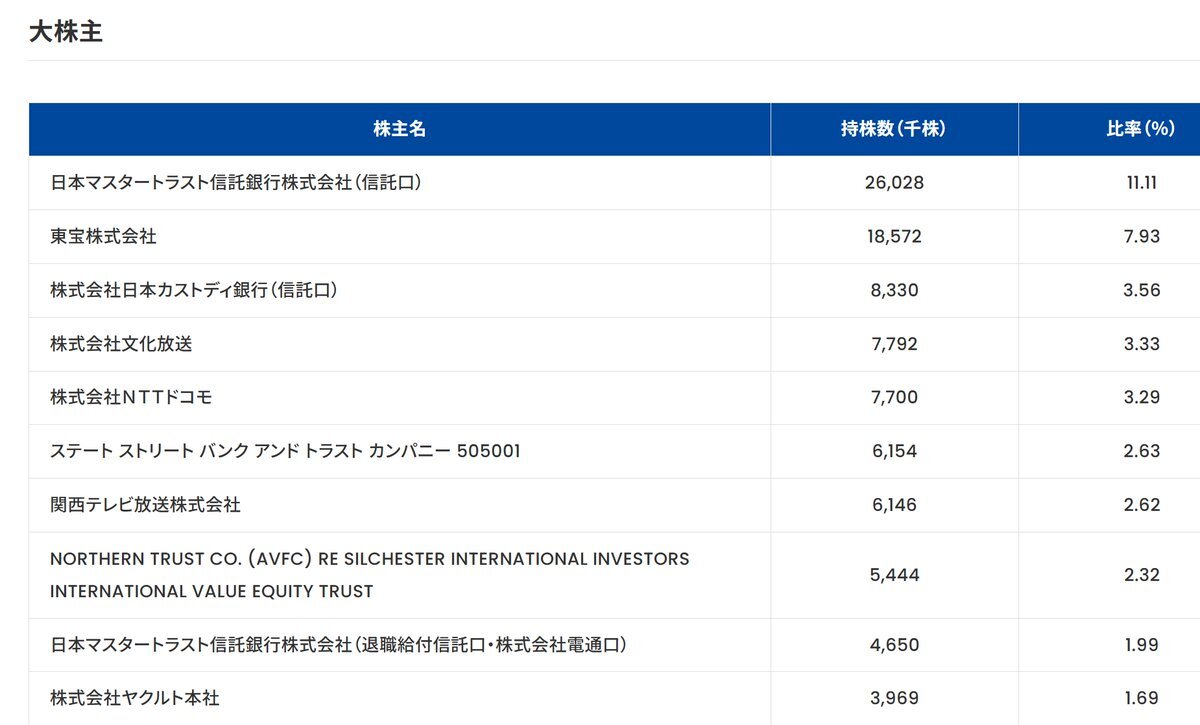
Task: Select 関西テレビ放送株式会社 shareholder name
Action: (x=146, y=505)
